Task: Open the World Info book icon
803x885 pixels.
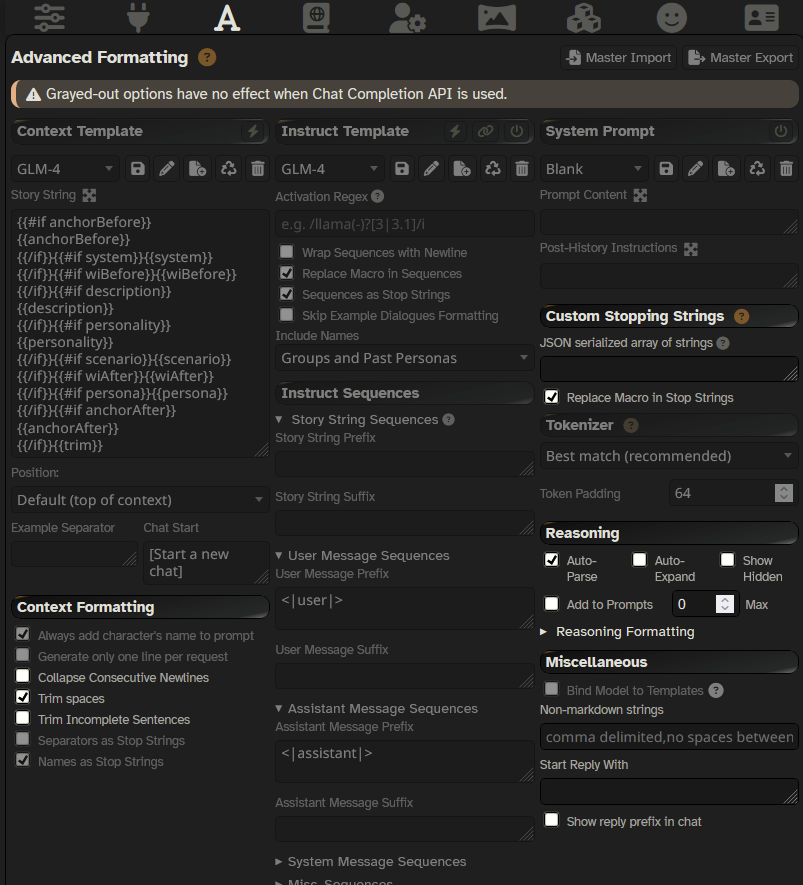Action: pyautogui.click(x=317, y=17)
